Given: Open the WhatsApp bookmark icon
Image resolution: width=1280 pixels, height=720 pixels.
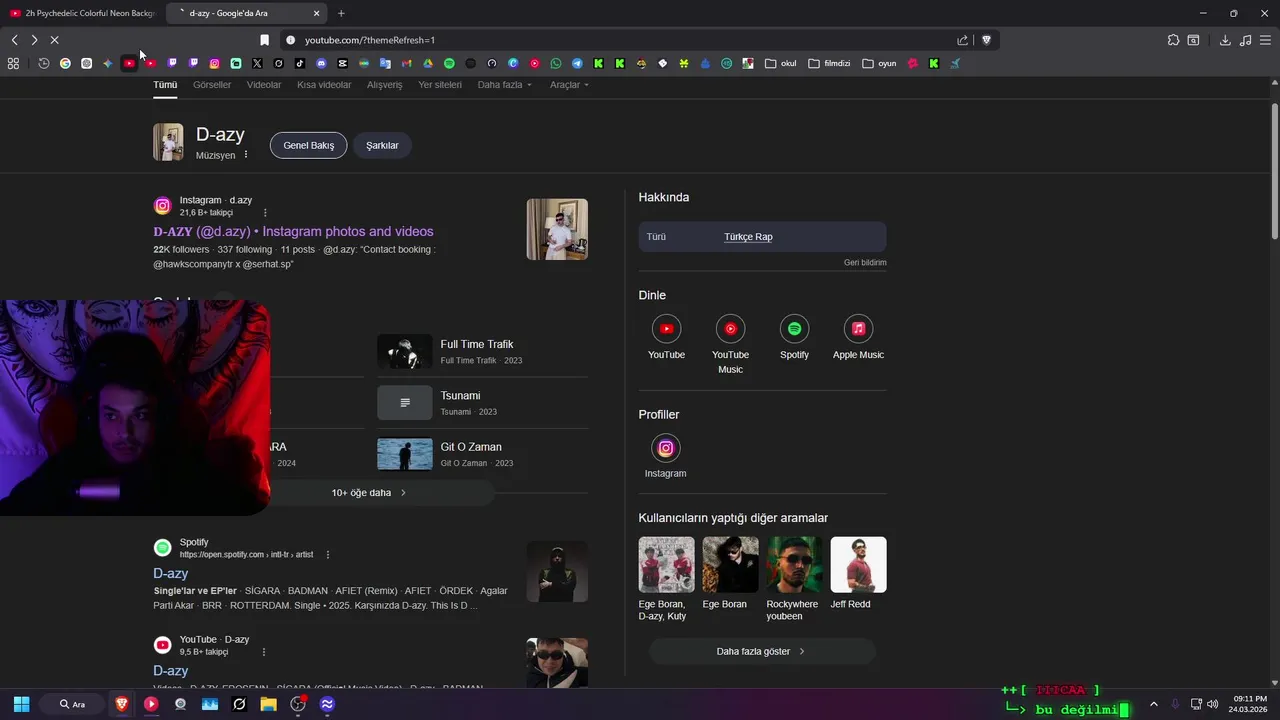Looking at the screenshot, I should (x=556, y=63).
